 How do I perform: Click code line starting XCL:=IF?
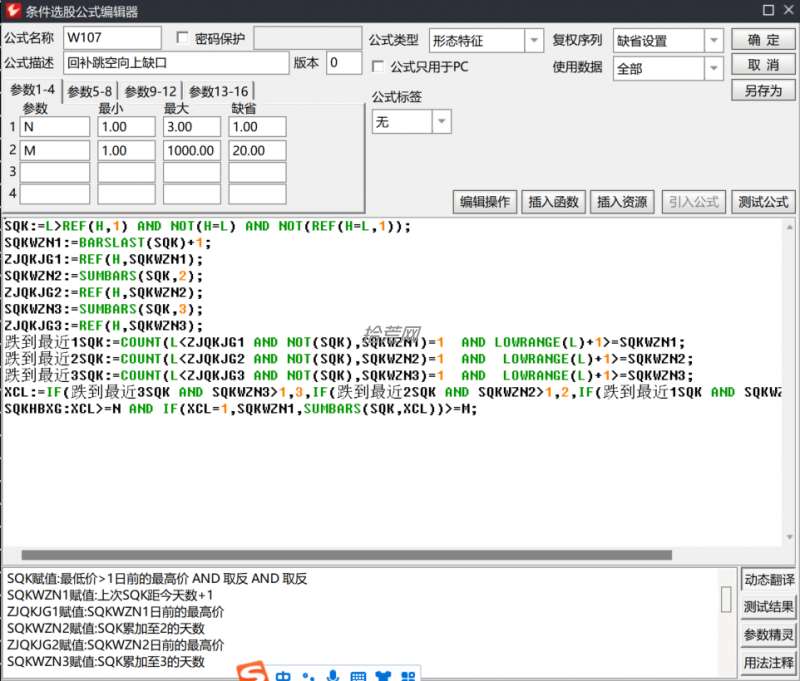tap(392, 392)
